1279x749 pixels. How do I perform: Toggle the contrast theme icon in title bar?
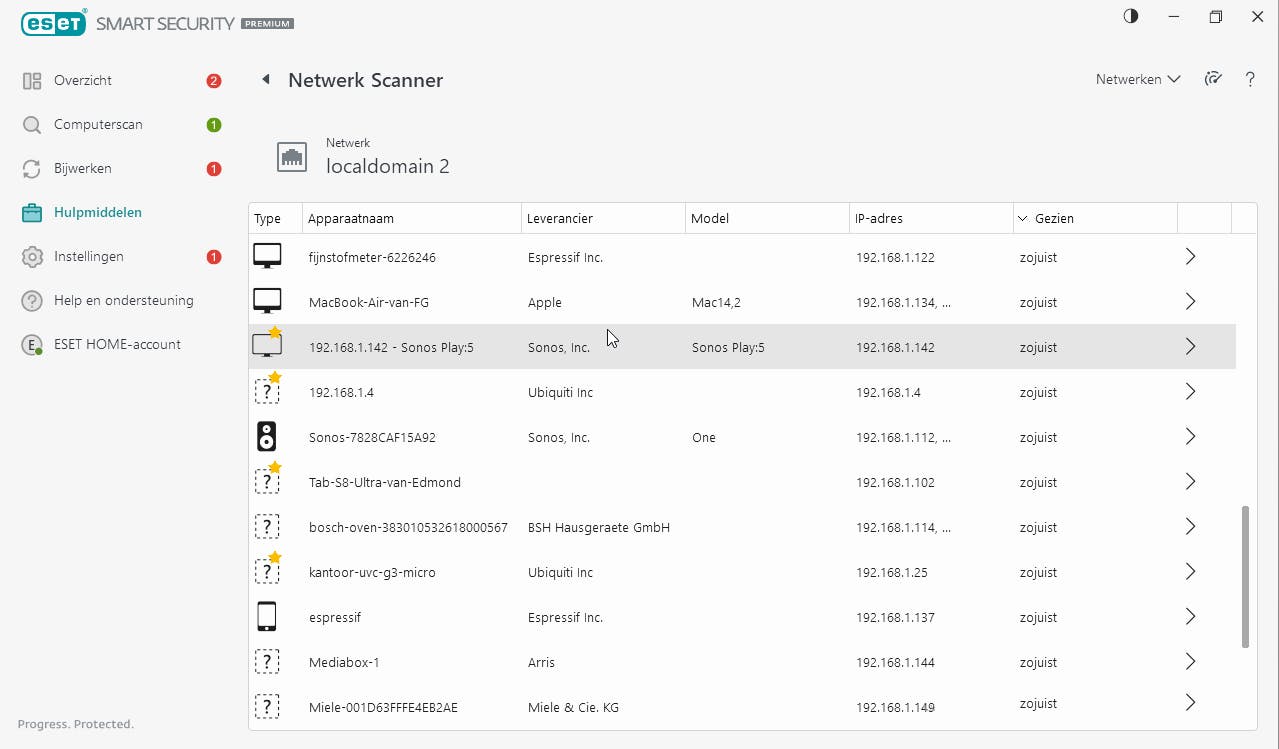pos(1131,17)
